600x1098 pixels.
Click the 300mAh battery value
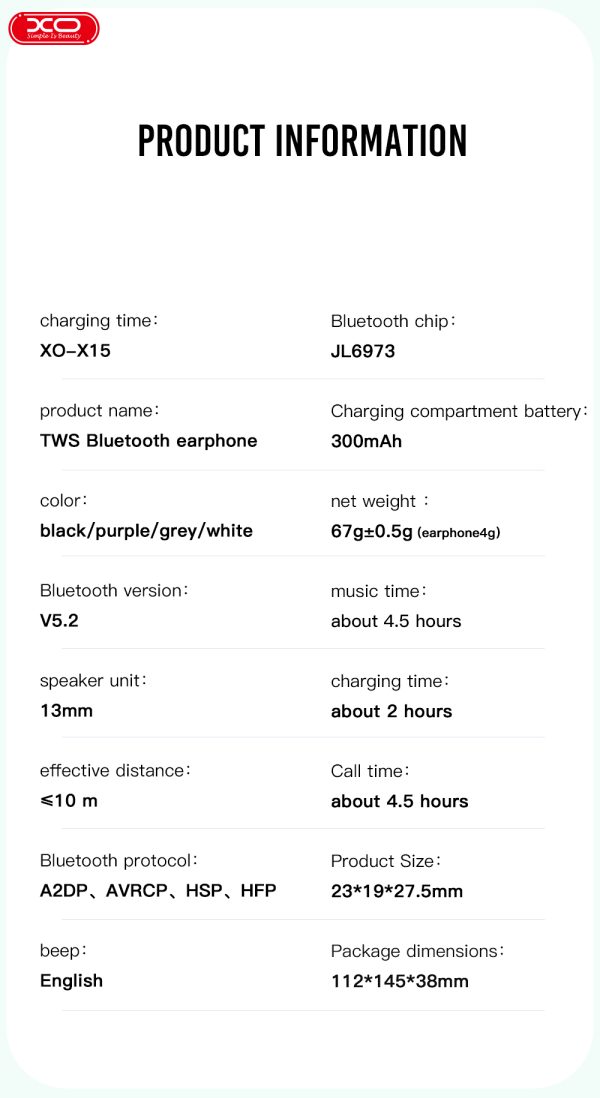pyautogui.click(x=366, y=441)
